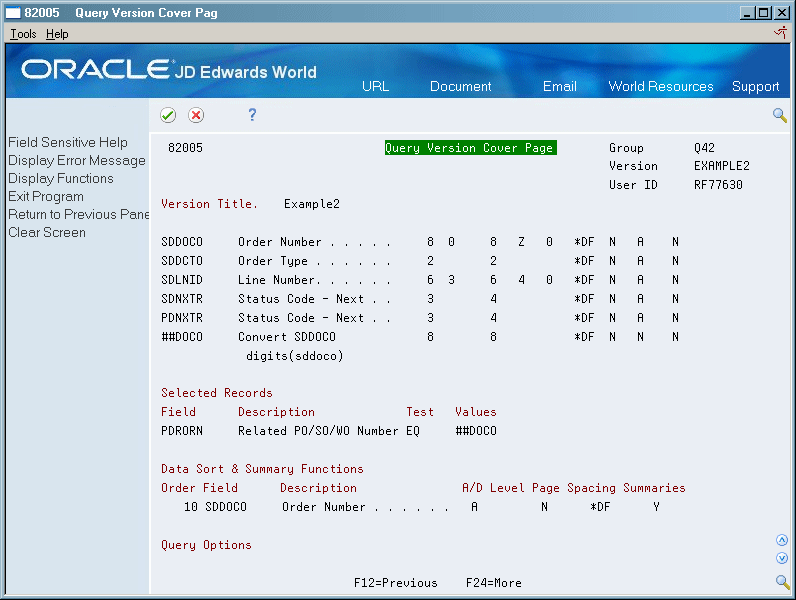This screenshot has width=796, height=600.
Task: Click the Selected Records section heading
Action: (217, 393)
